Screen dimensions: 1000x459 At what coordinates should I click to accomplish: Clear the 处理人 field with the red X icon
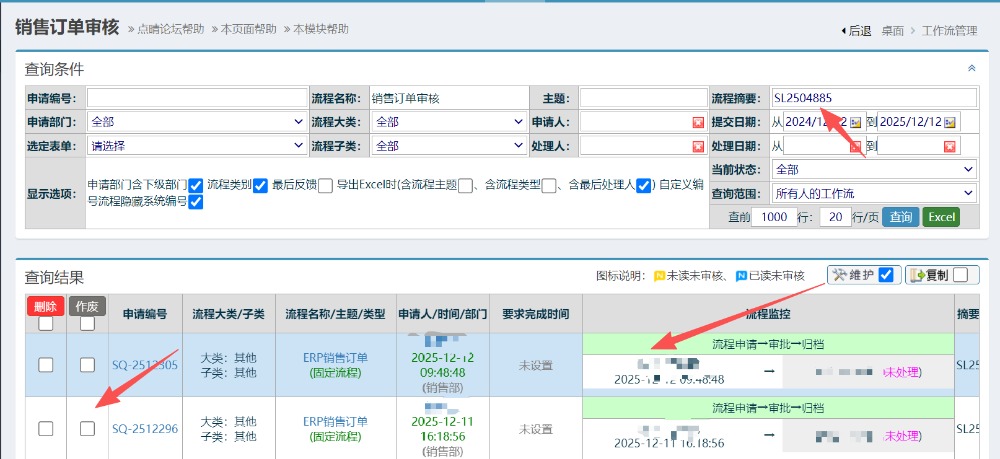pos(698,146)
